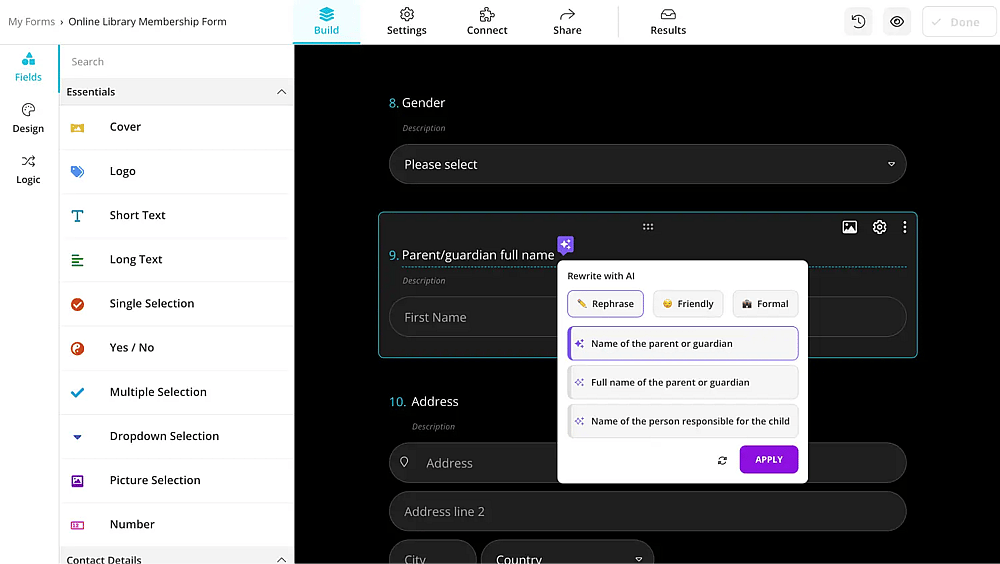Choose 'Name of the parent or guardian' suggestion

pos(682,343)
